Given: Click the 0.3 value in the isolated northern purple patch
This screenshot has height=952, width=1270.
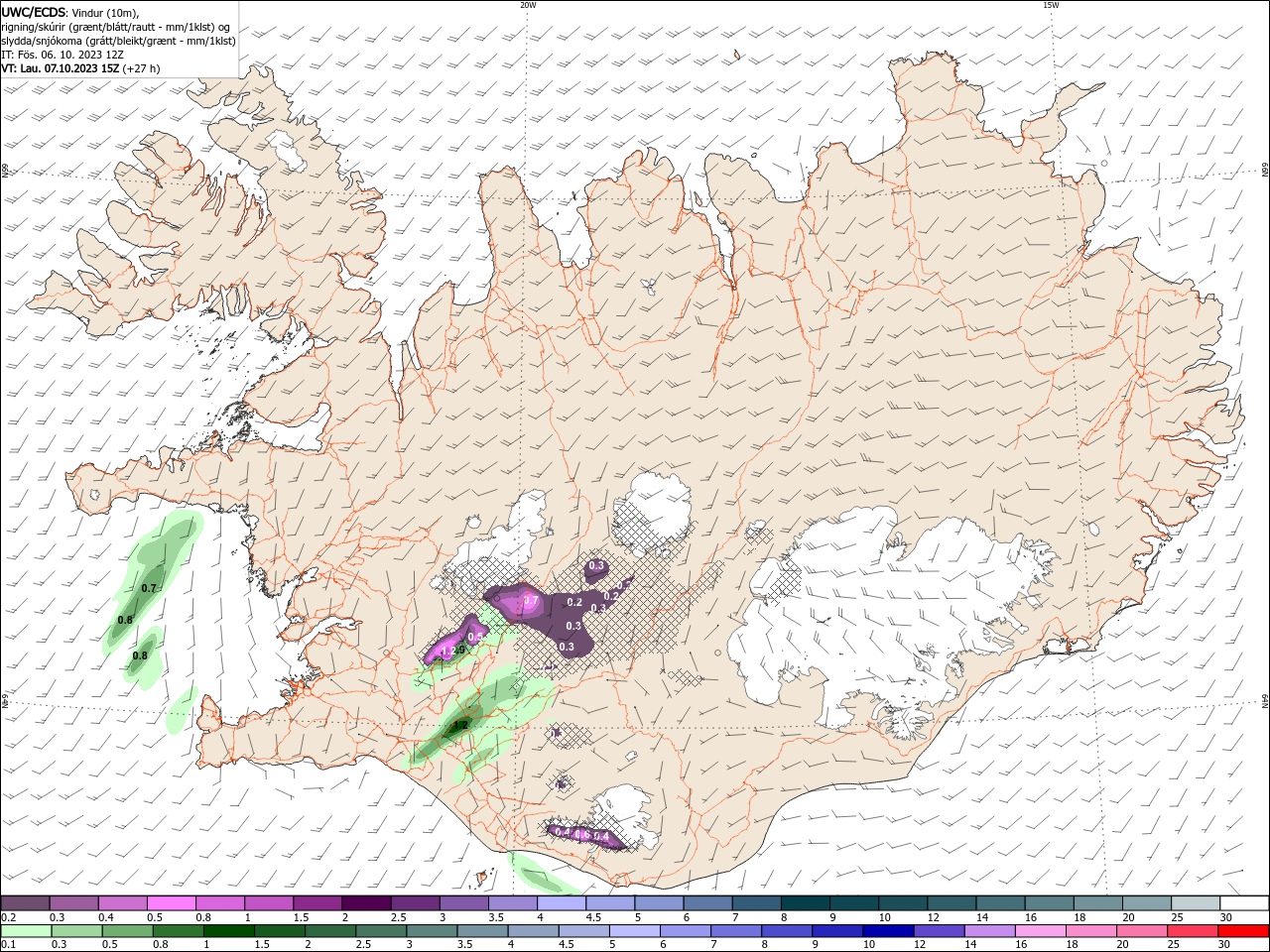Looking at the screenshot, I should pos(596,566).
